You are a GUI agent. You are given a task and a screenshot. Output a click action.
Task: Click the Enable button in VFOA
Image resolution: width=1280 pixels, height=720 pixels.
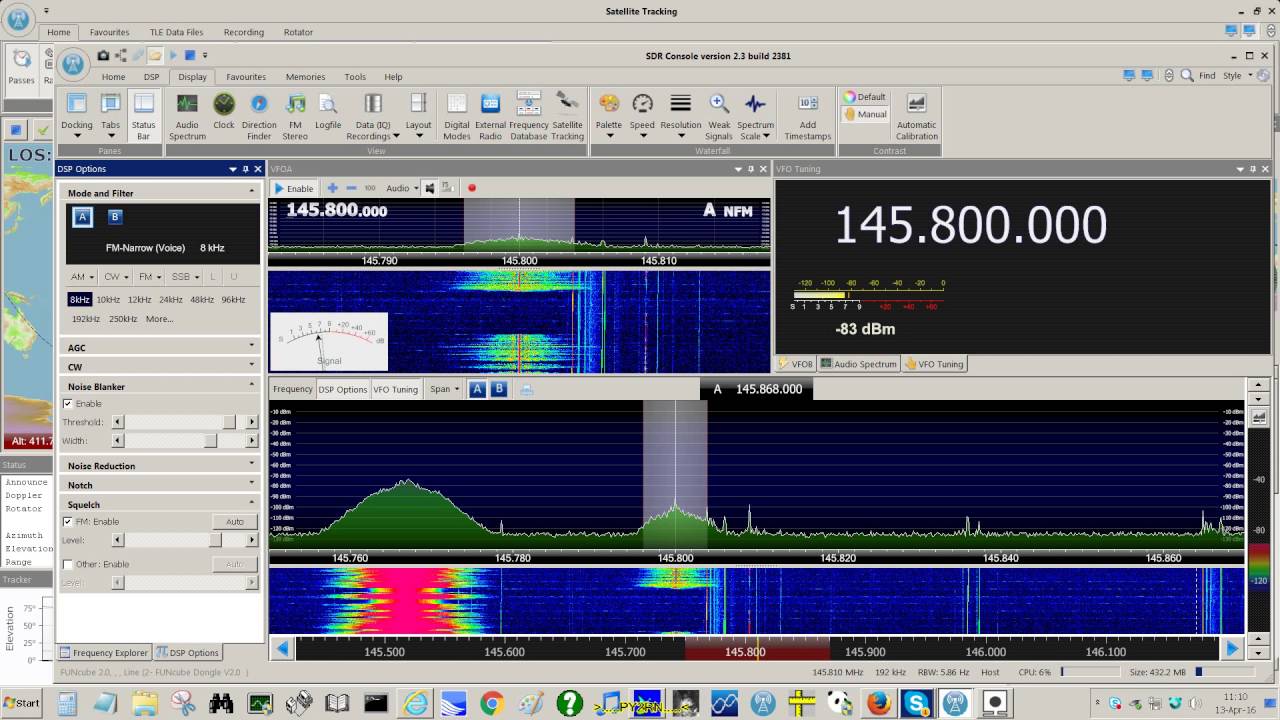(294, 188)
